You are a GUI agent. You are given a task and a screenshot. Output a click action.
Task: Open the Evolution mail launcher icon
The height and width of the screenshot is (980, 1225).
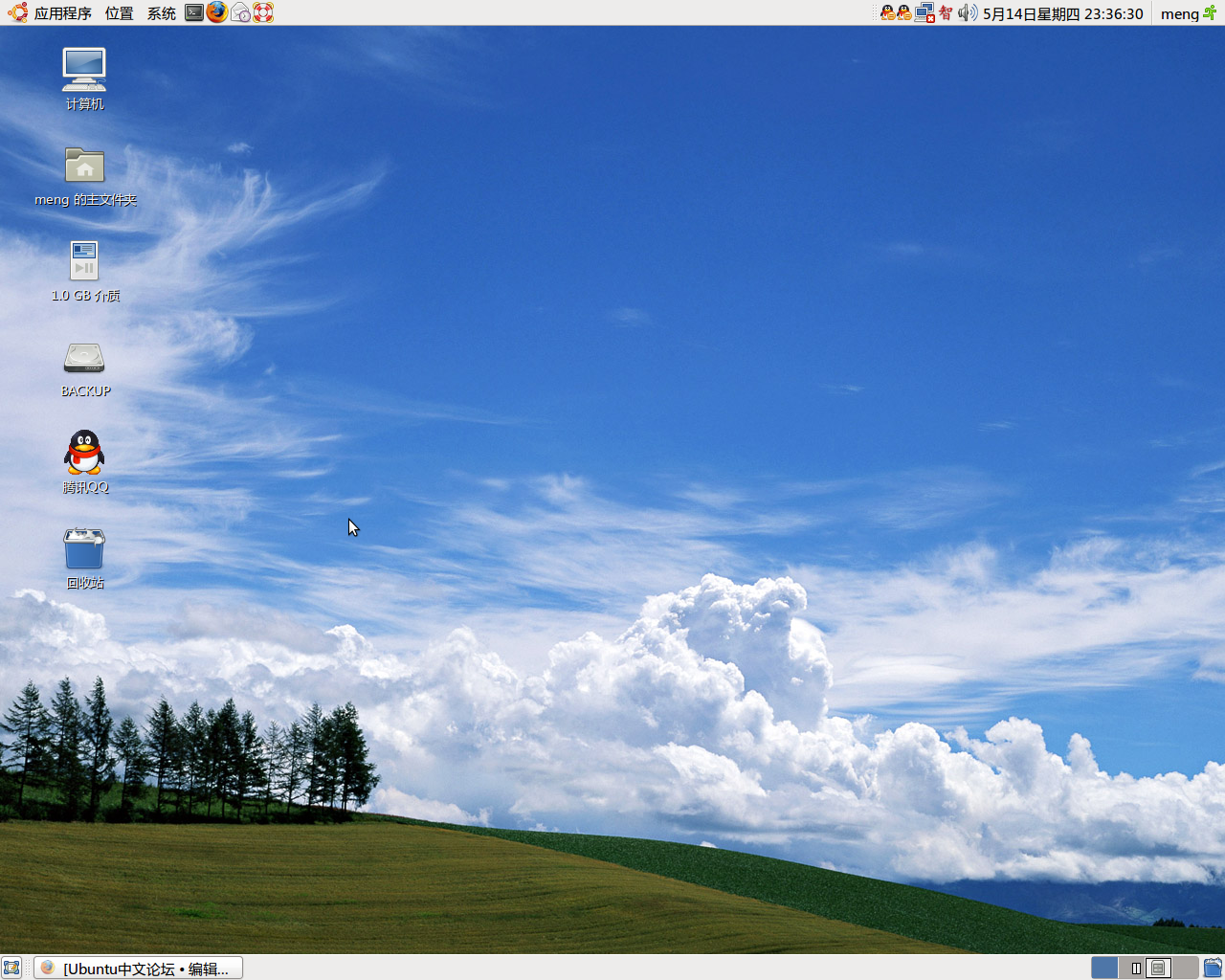(x=240, y=12)
